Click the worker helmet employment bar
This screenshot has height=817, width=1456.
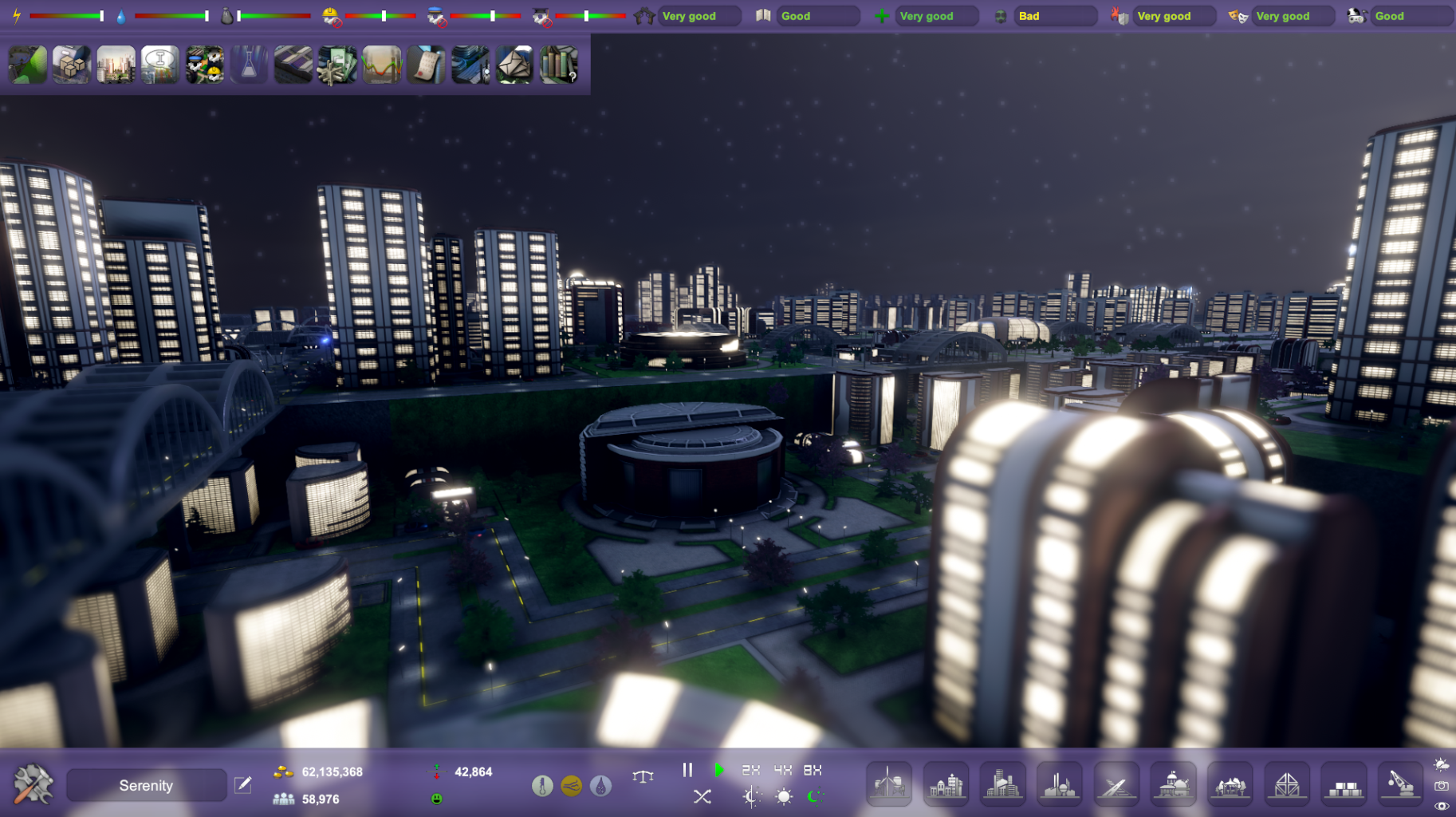coord(380,16)
